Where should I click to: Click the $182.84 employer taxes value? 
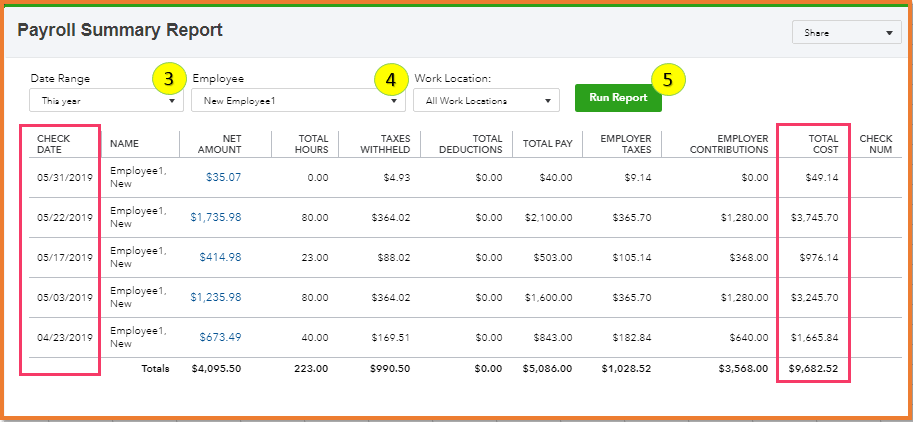pos(632,338)
